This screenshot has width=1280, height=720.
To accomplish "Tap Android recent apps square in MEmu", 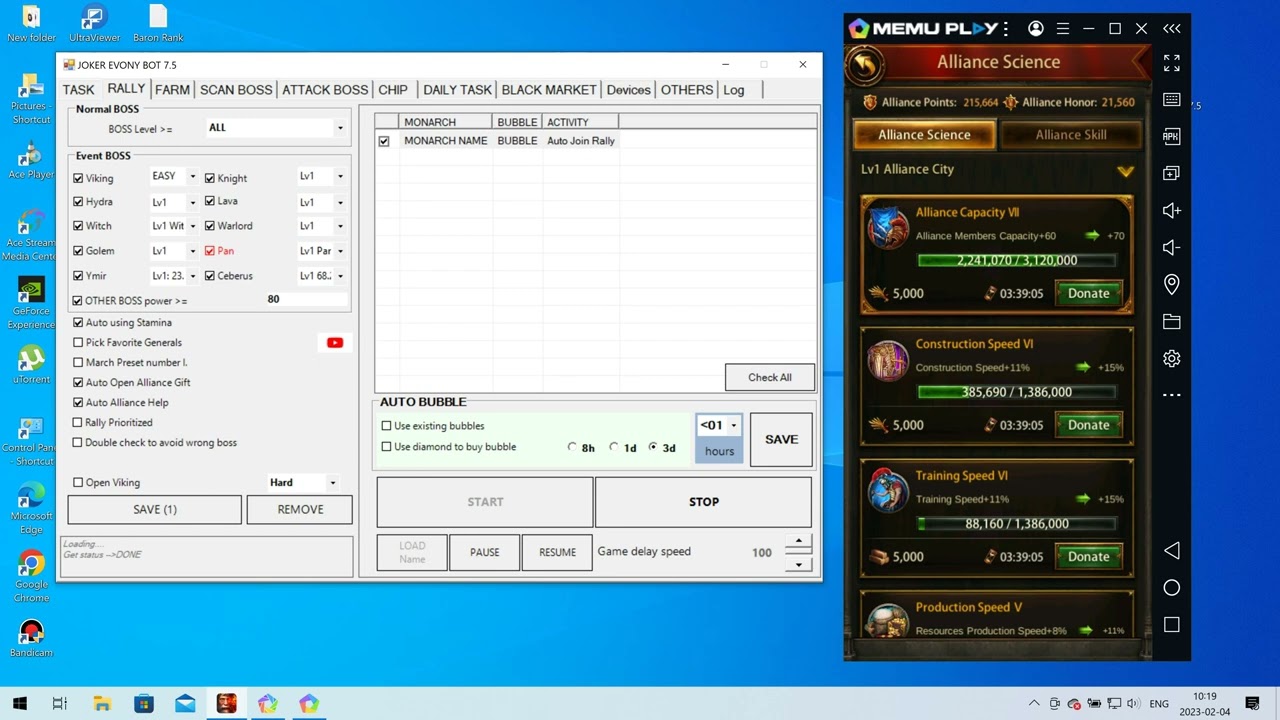I will (x=1172, y=625).
